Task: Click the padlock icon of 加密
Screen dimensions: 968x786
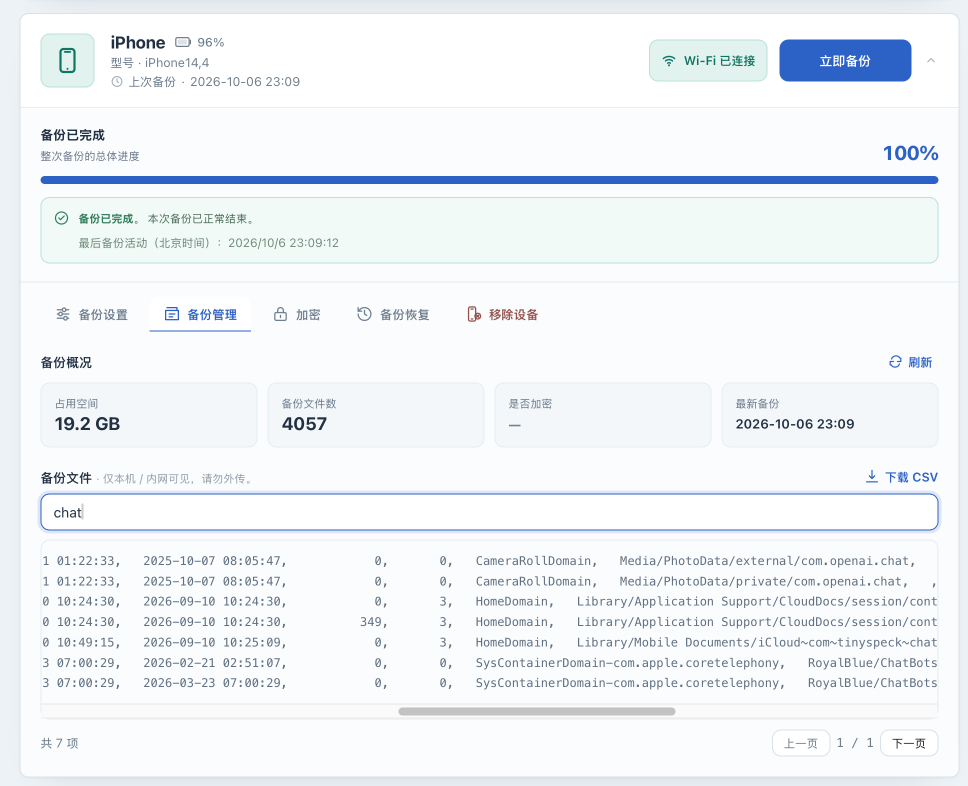Action: click(280, 314)
